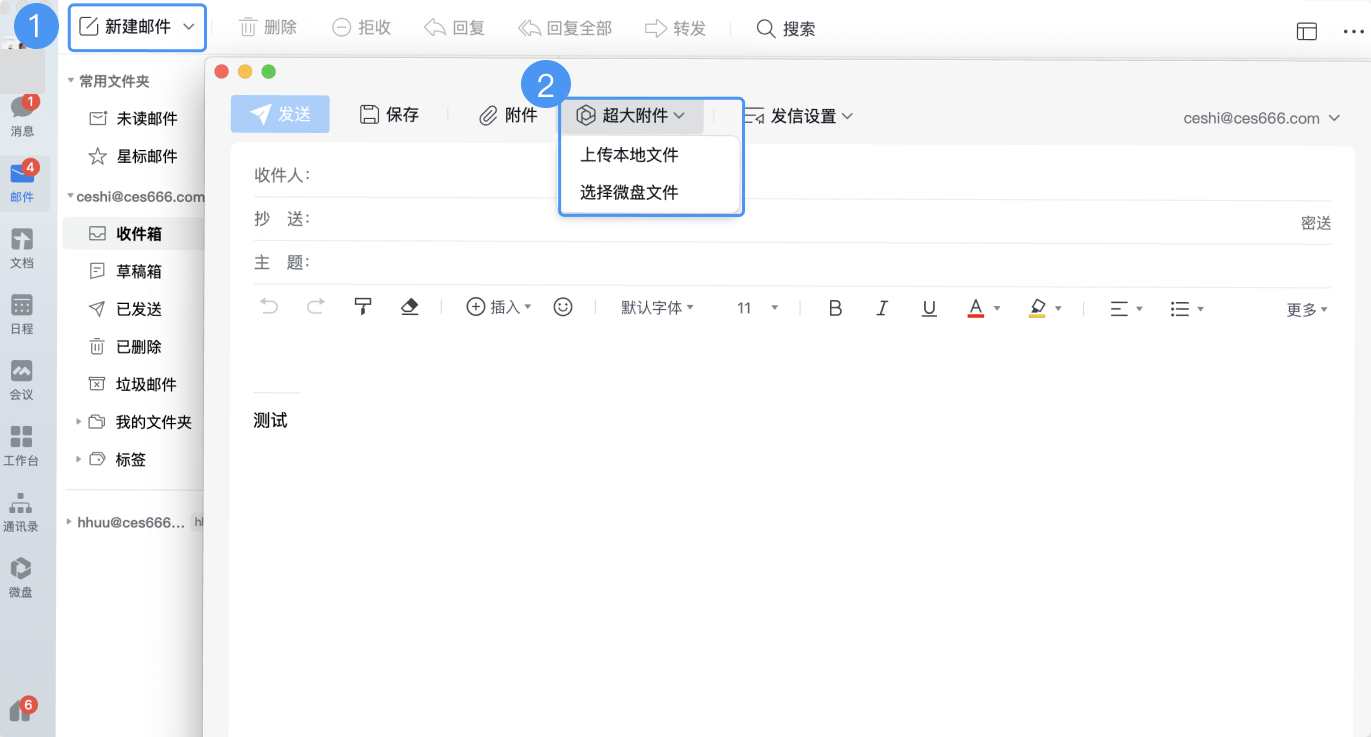Open Messages in the left sidebar
The image size is (1371, 737).
[x=22, y=115]
